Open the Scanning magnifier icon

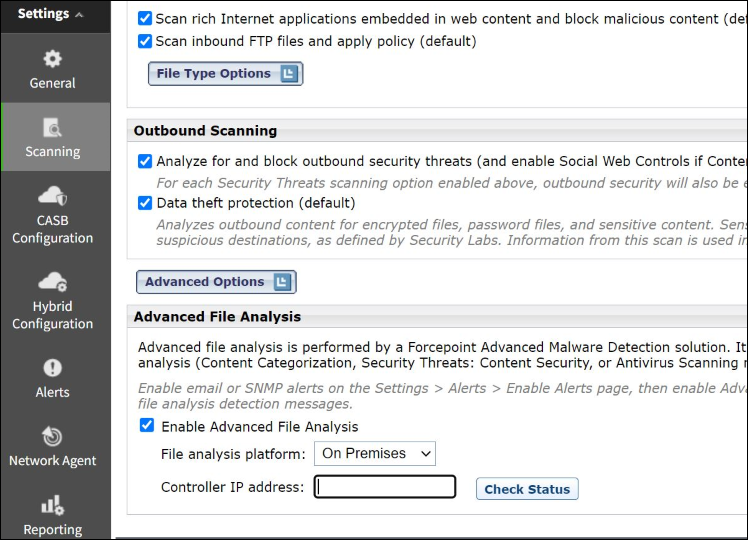(x=52, y=127)
